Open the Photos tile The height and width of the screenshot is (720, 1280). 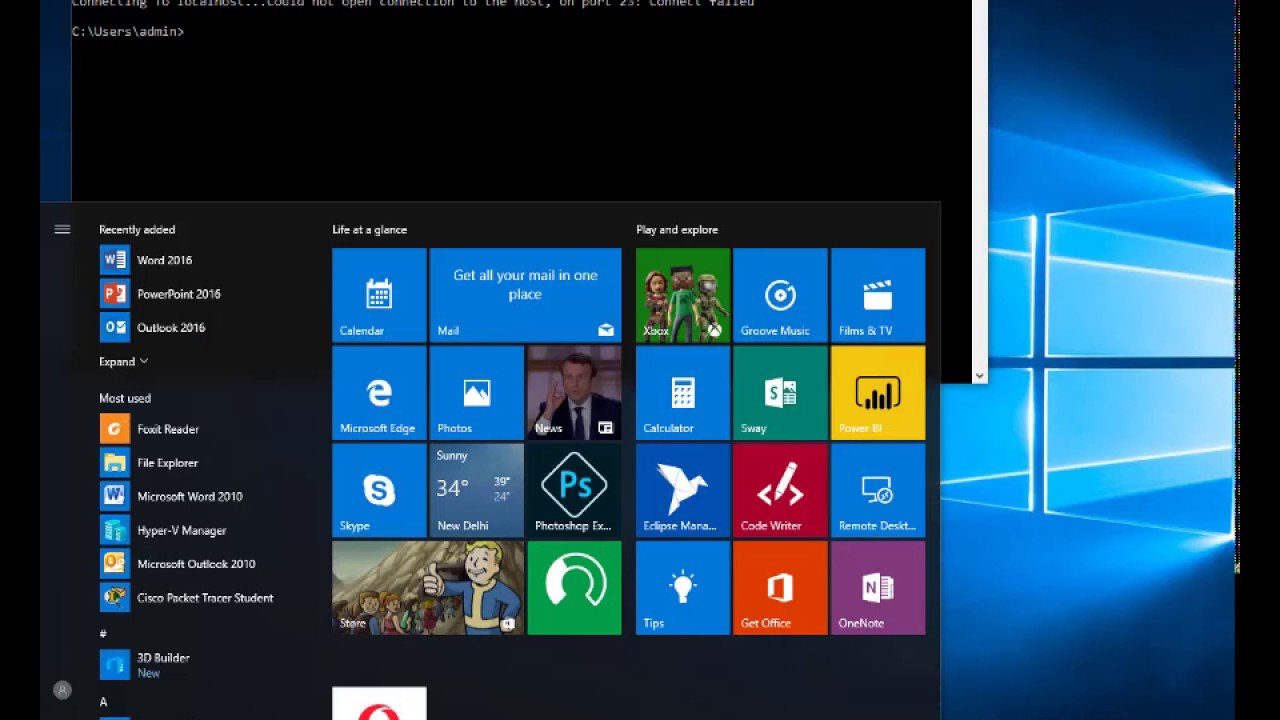476,393
